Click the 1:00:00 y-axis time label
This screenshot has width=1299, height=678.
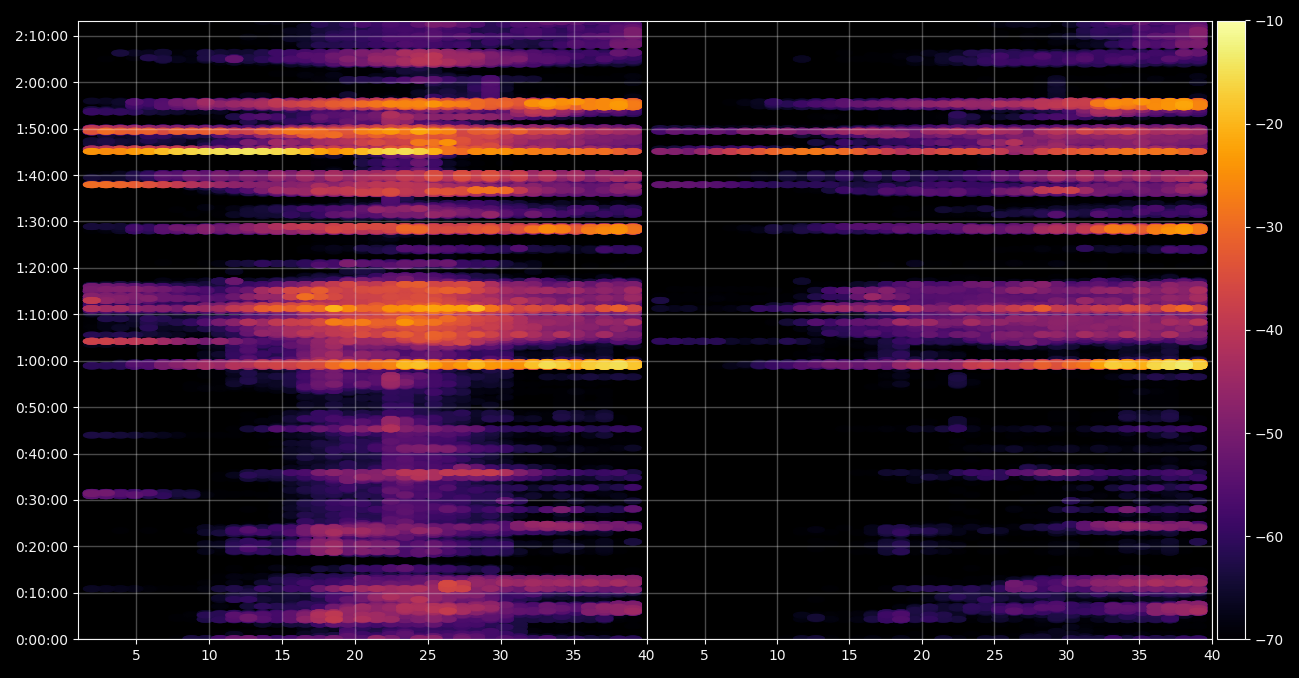43,361
